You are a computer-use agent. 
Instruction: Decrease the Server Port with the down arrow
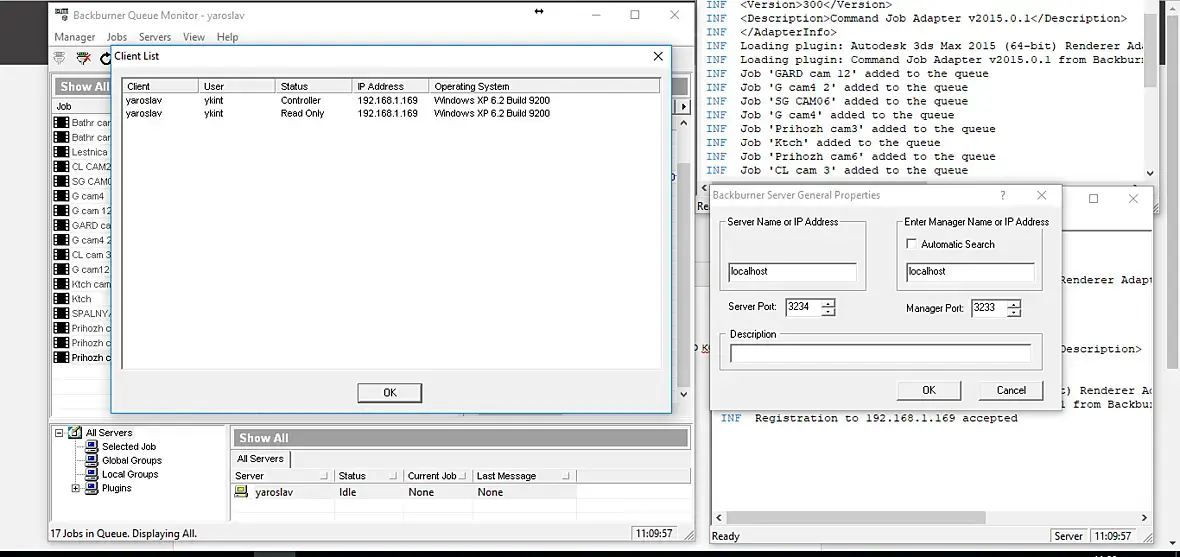pos(829,311)
